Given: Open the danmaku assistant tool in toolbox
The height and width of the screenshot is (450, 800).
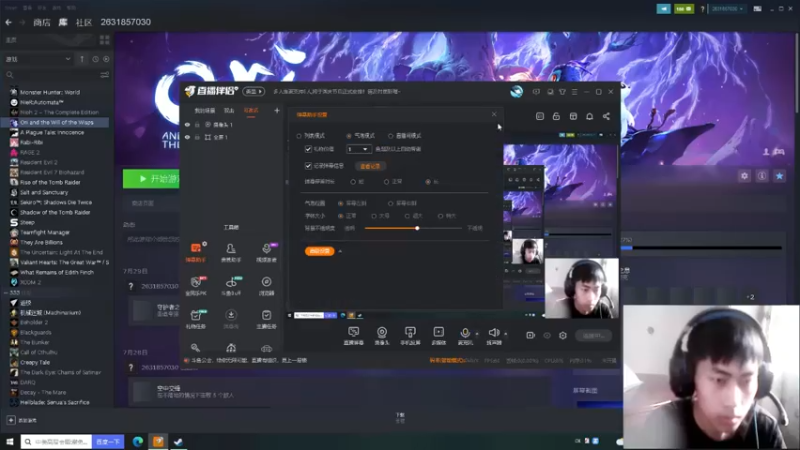Looking at the screenshot, I should [x=195, y=252].
